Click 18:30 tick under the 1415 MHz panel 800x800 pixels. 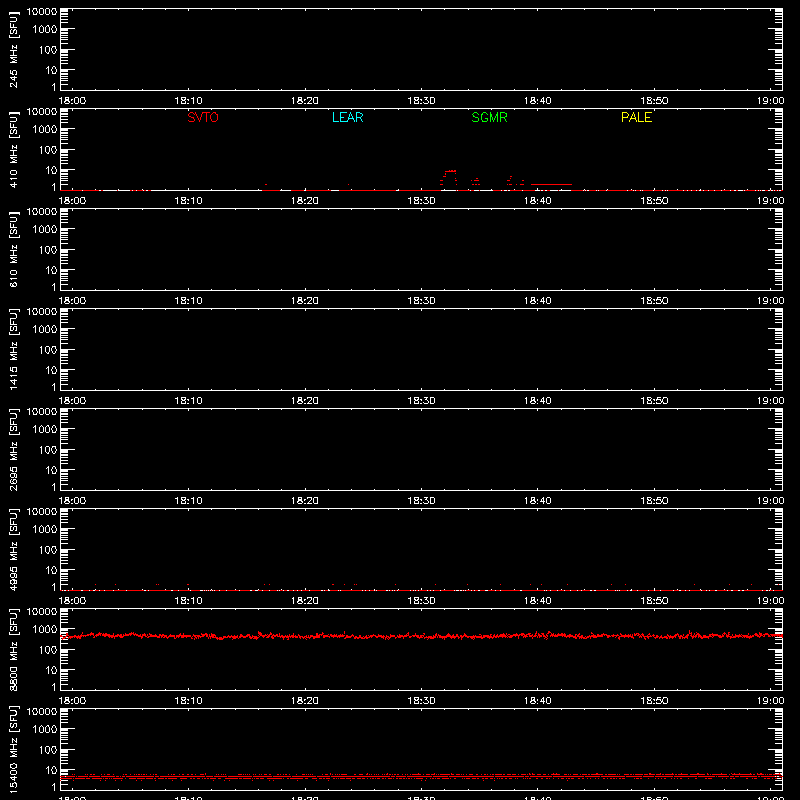(x=421, y=401)
